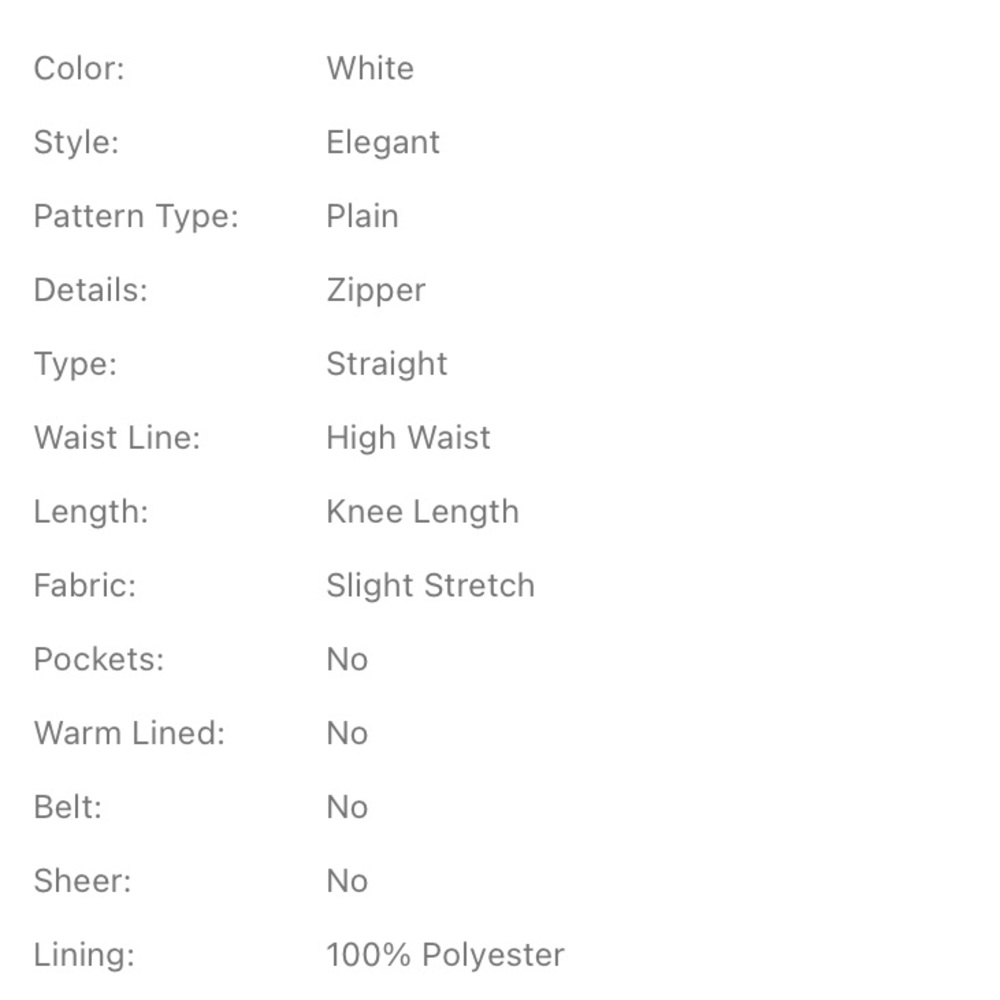The height and width of the screenshot is (1000, 1000).
Task: Select the "White" color value
Action: pos(369,69)
